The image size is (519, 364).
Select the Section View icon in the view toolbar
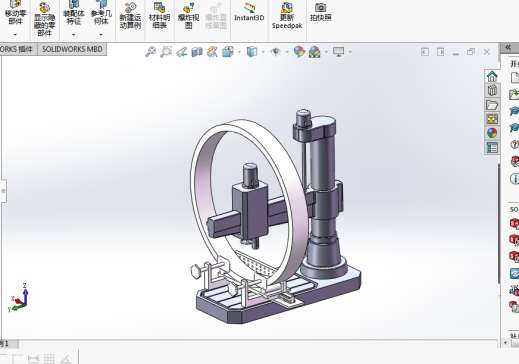[x=197, y=52]
